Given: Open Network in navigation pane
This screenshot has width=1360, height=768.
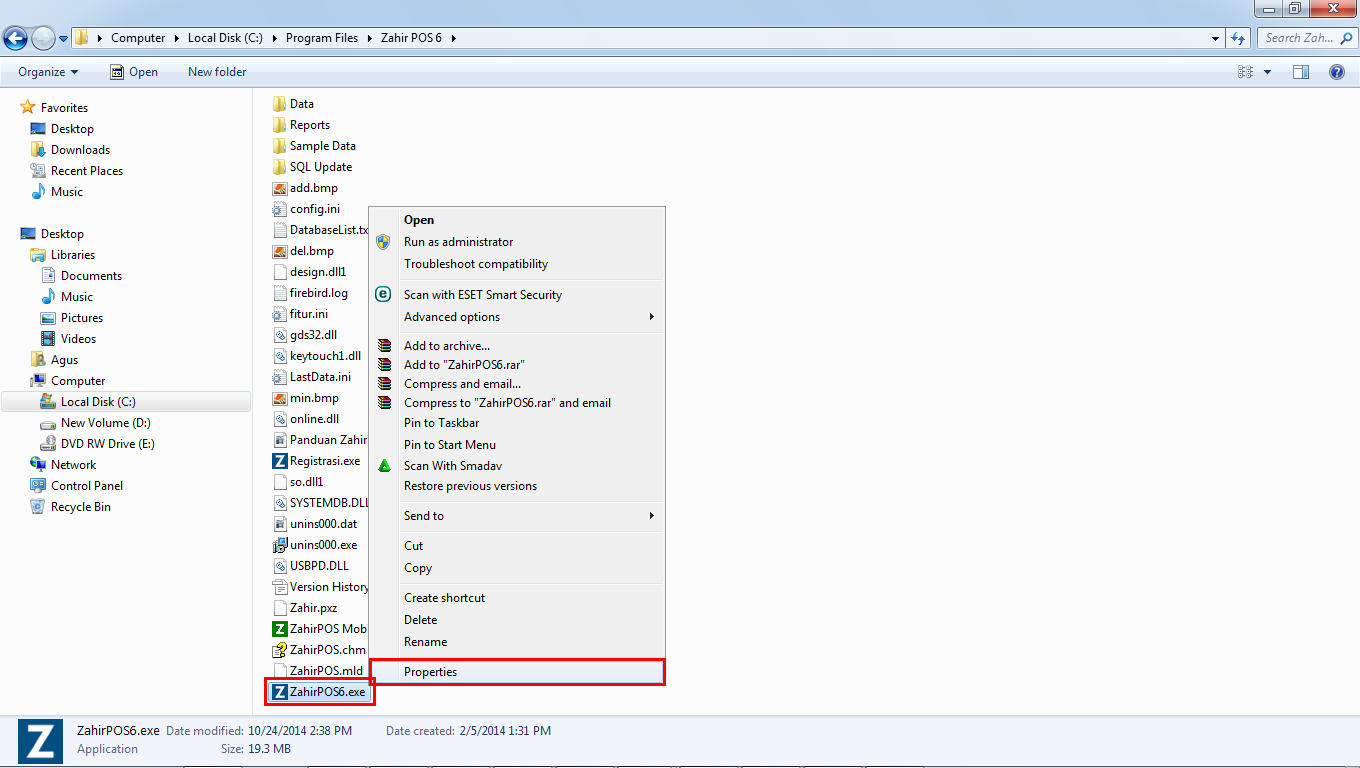Looking at the screenshot, I should click(x=63, y=465).
